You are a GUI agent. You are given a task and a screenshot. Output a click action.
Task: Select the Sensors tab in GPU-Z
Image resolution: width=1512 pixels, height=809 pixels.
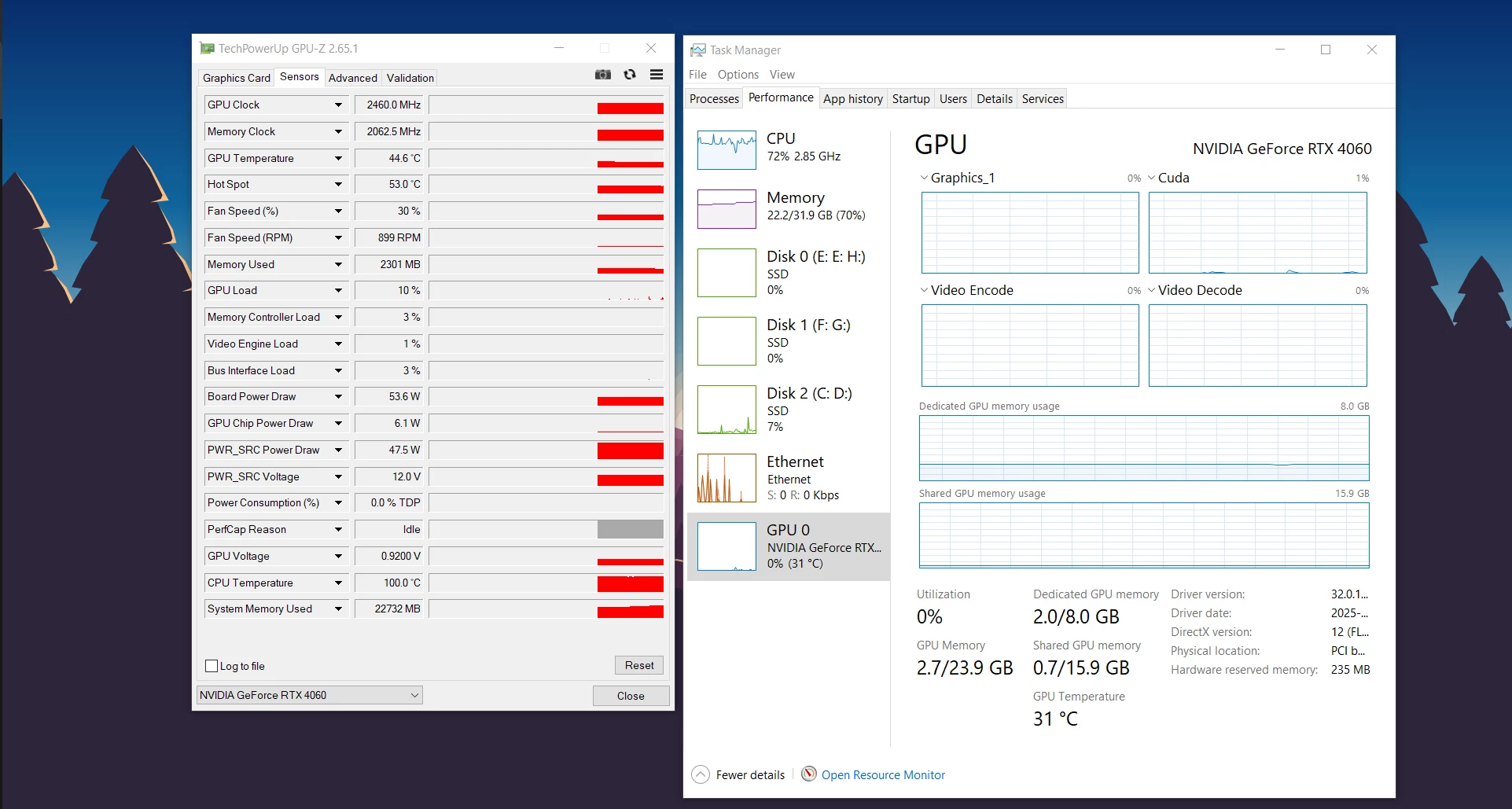(300, 76)
